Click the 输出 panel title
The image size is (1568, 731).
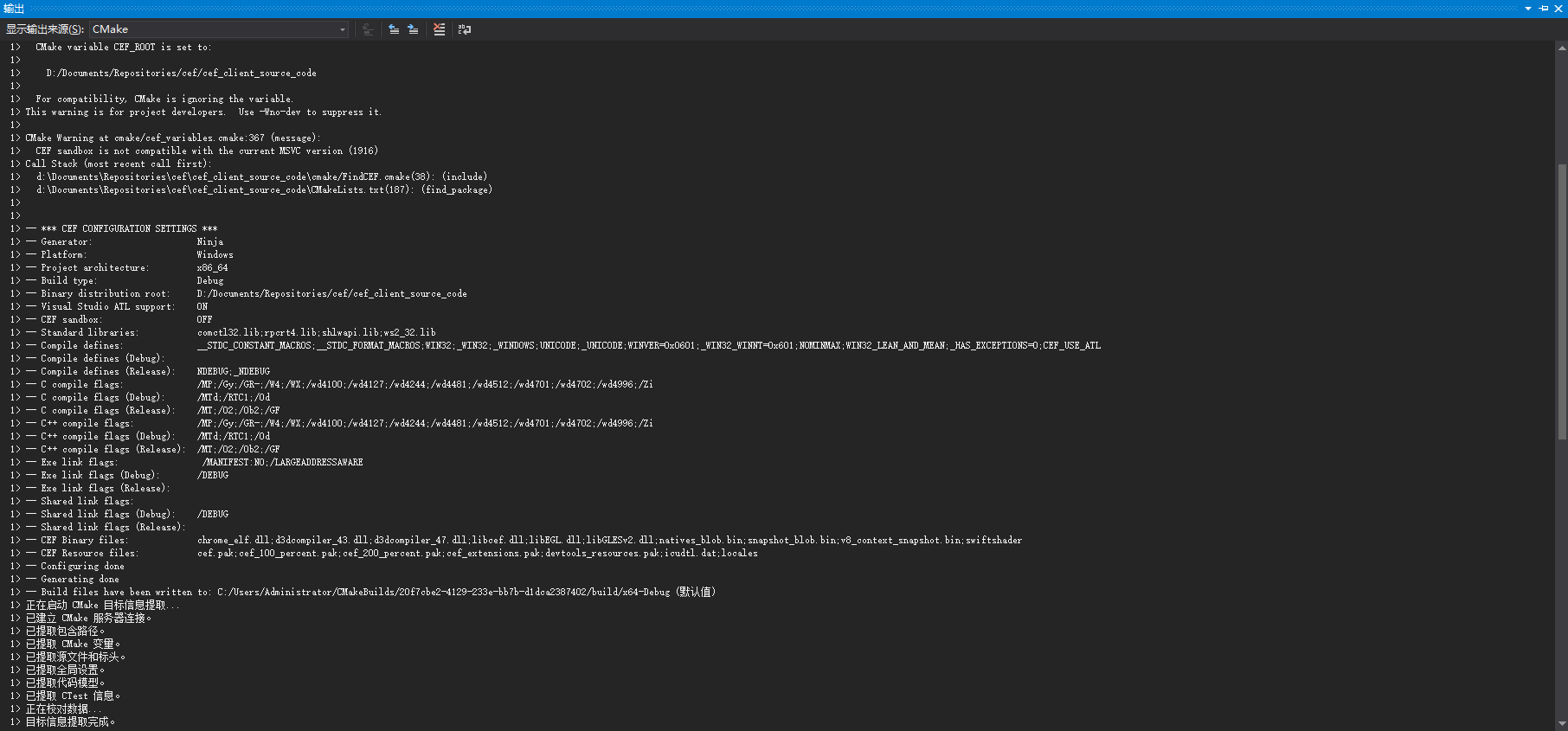tap(14, 9)
